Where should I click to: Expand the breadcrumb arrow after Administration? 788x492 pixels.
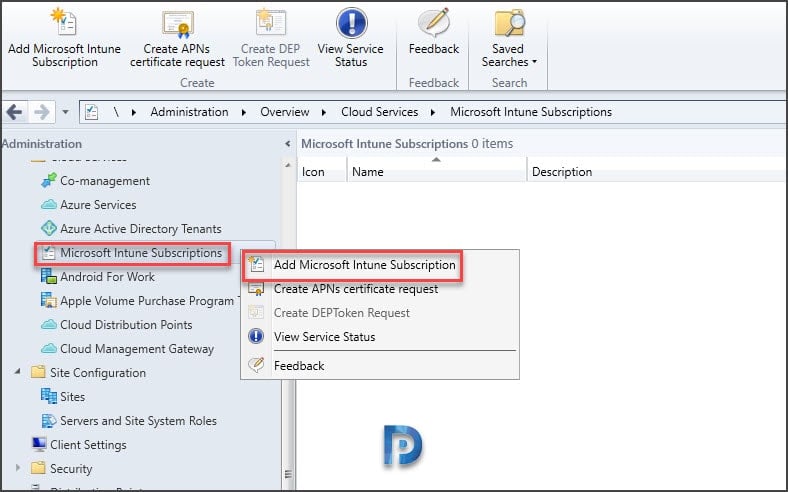pyautogui.click(x=244, y=112)
